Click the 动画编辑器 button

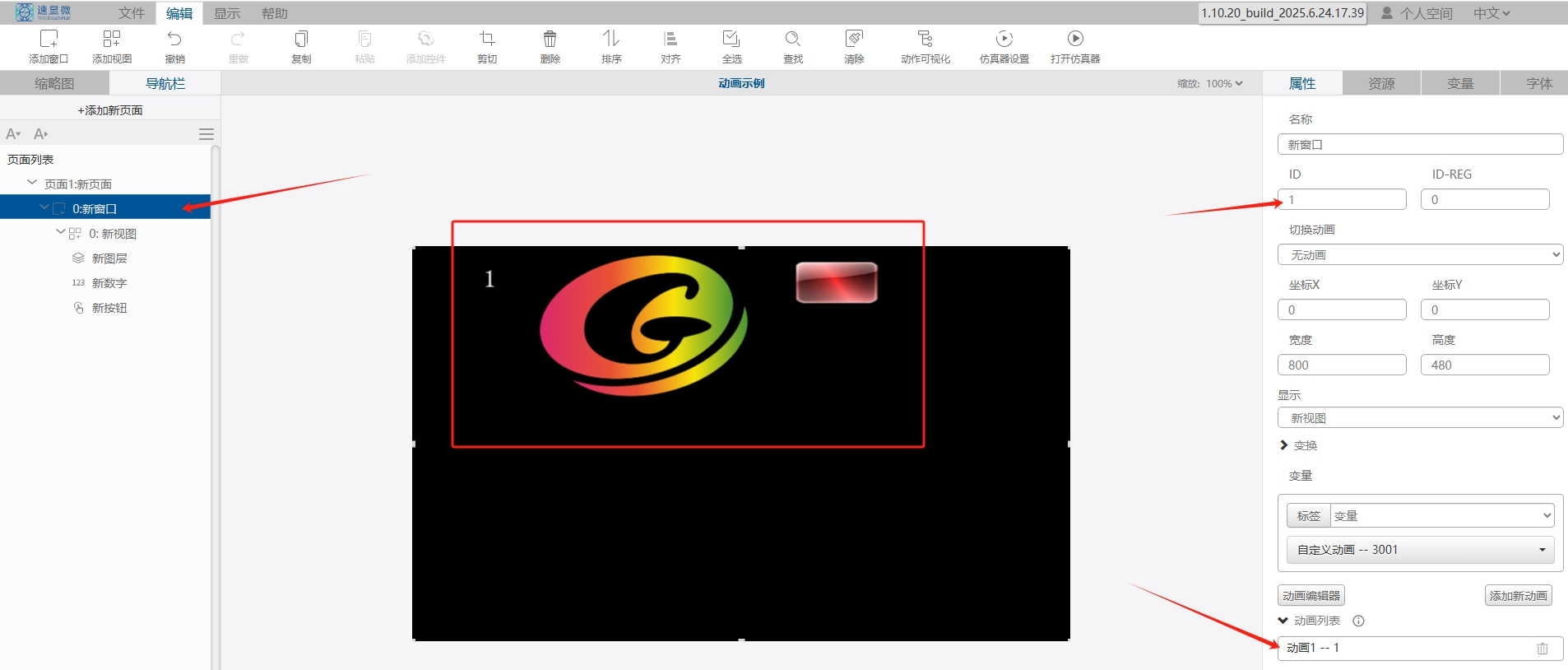pos(1311,596)
